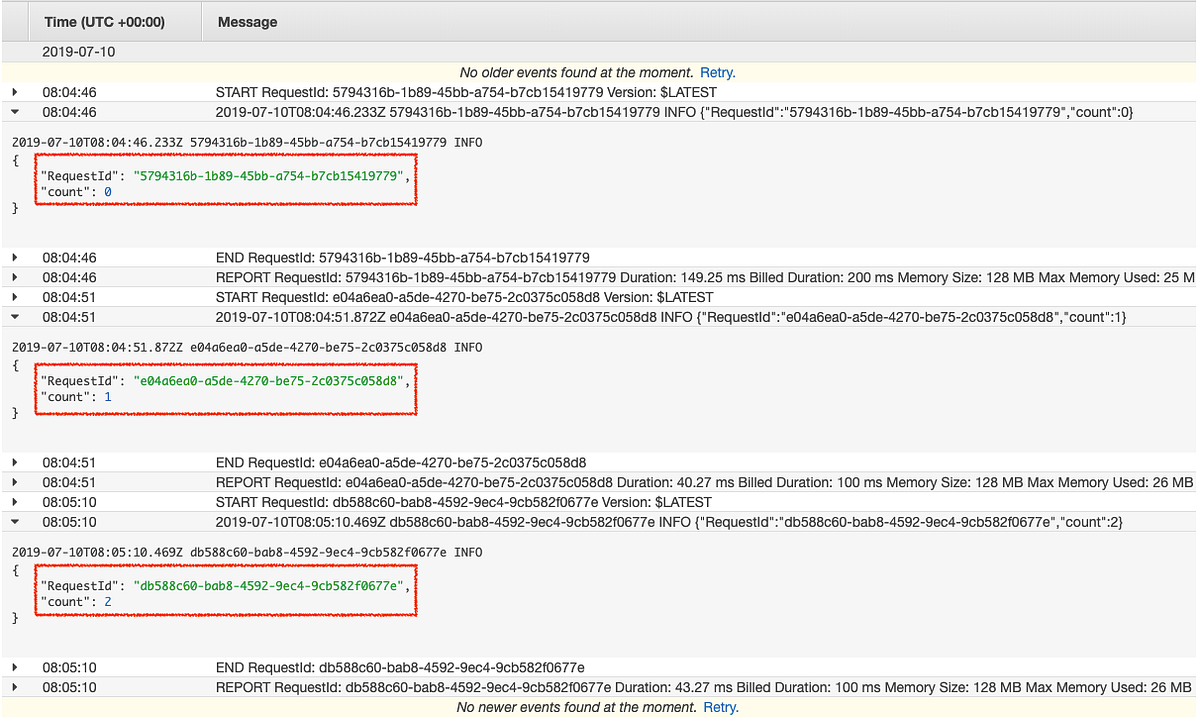The image size is (1200, 720).
Task: Click the count value 1 in expanded JSON
Action: 107,397
